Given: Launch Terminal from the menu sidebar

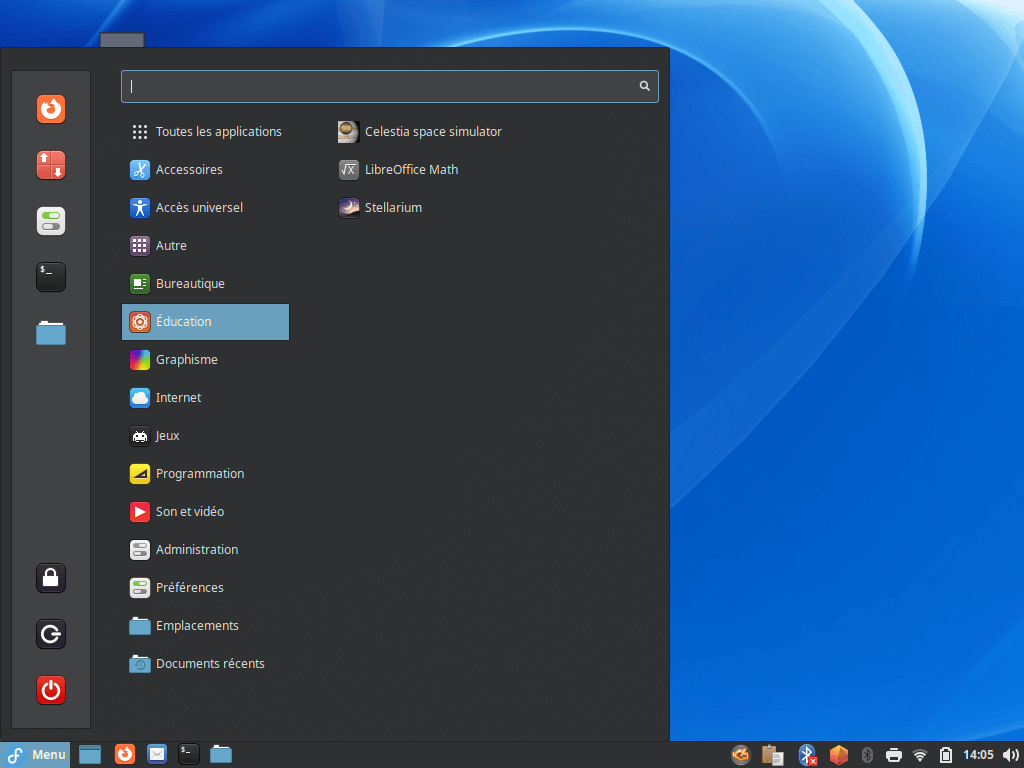Looking at the screenshot, I should (51, 277).
